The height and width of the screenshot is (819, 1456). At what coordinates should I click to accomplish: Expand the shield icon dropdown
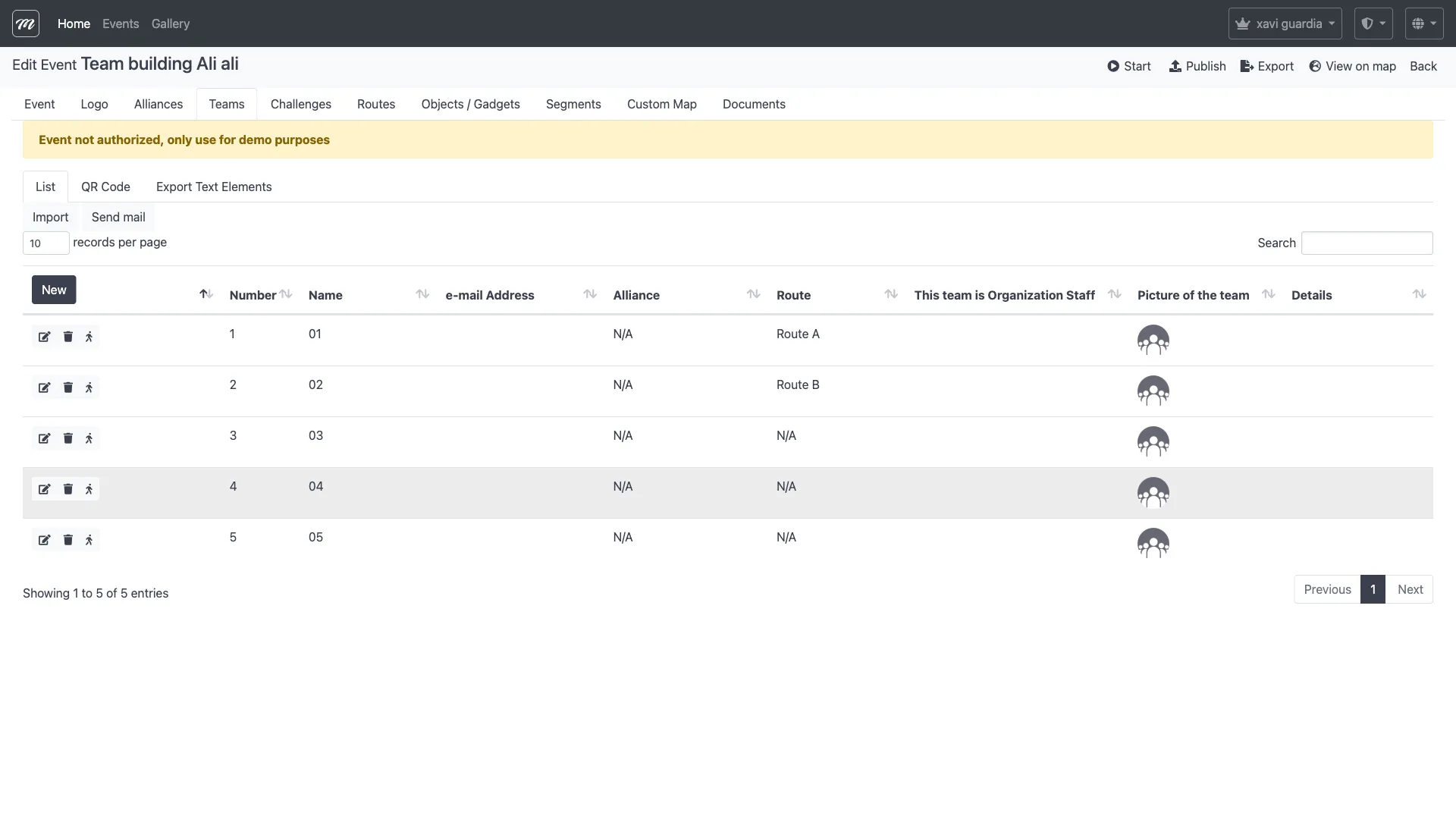pyautogui.click(x=1373, y=24)
